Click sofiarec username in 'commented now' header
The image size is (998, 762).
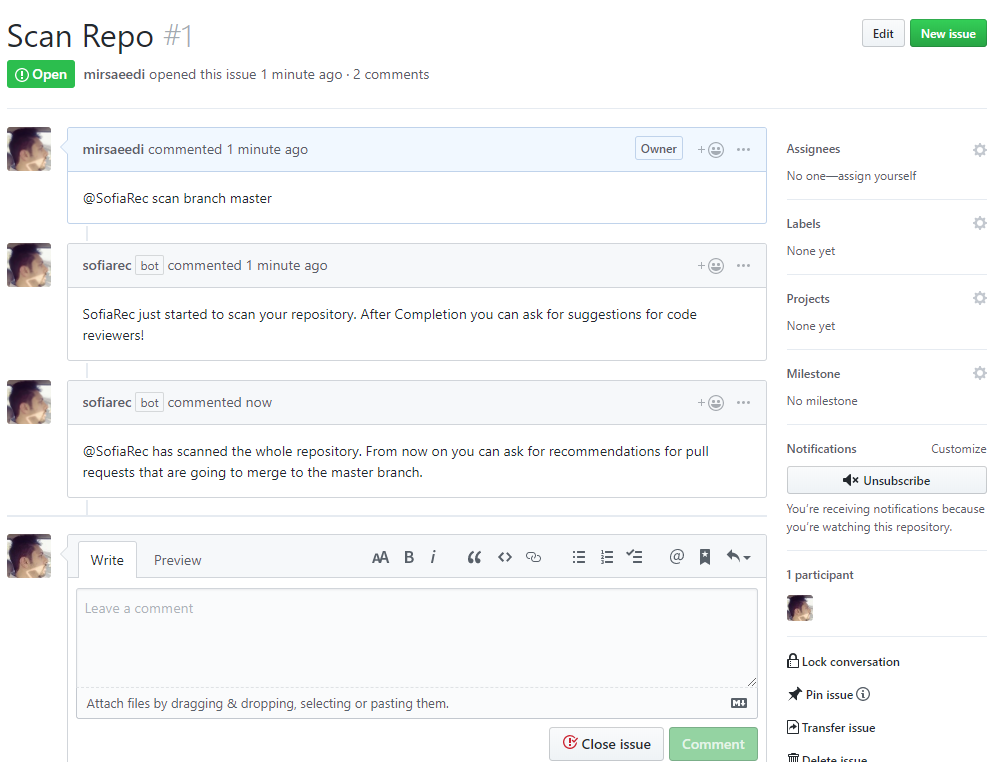tap(107, 402)
